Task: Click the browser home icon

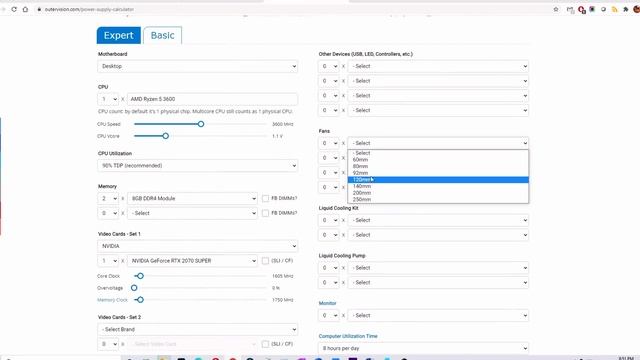Action: (25, 9)
